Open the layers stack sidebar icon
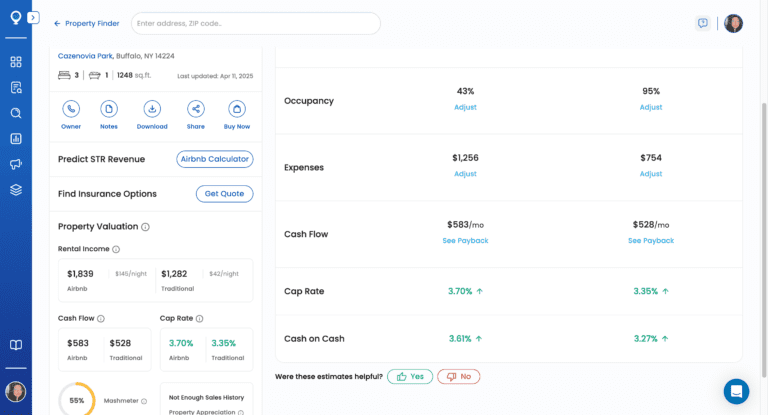768x415 pixels. point(16,190)
